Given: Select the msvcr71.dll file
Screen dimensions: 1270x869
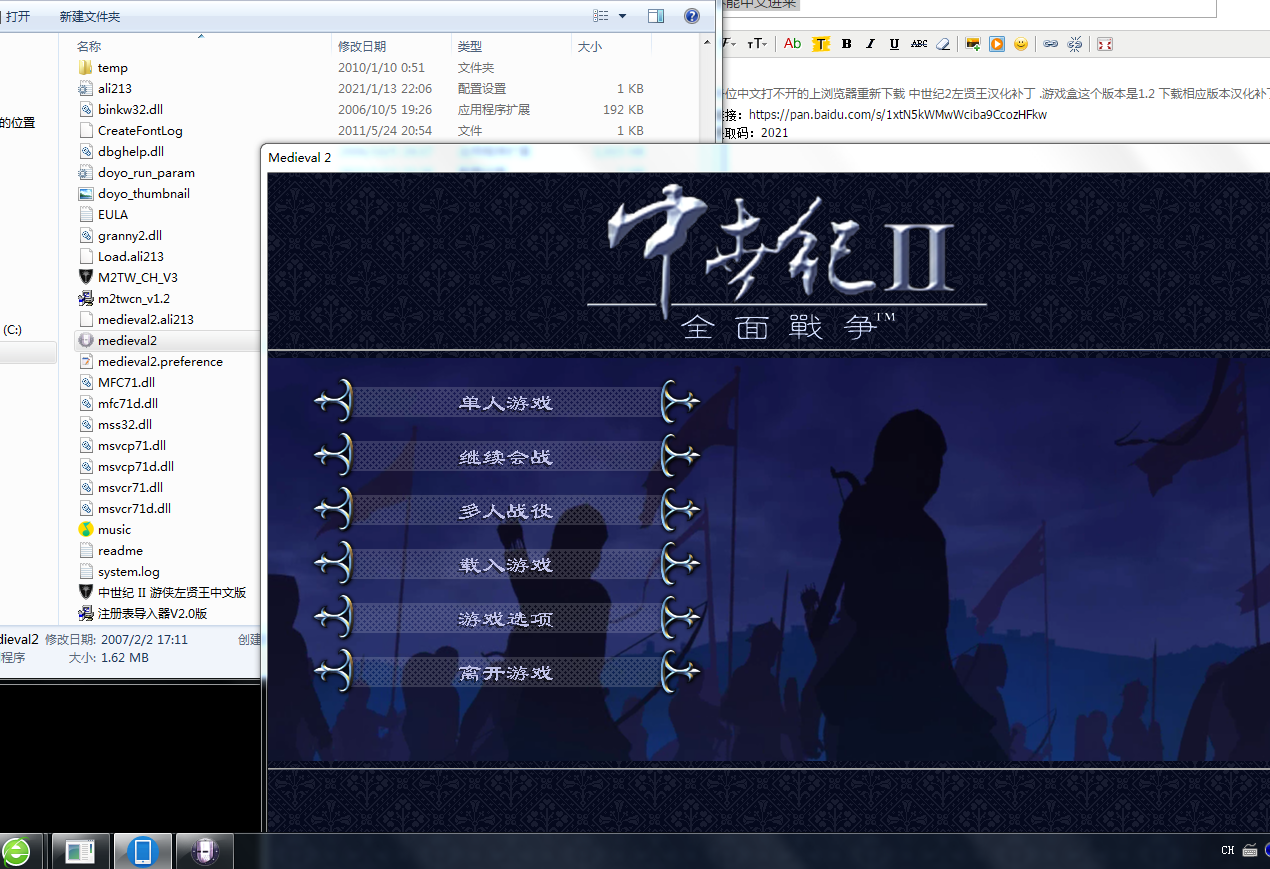Looking at the screenshot, I should pyautogui.click(x=121, y=487).
